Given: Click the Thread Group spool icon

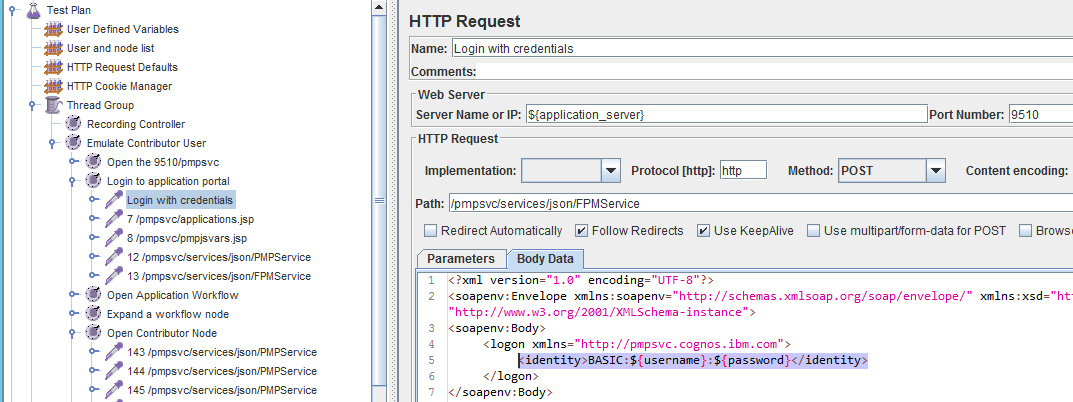Looking at the screenshot, I should [x=53, y=105].
